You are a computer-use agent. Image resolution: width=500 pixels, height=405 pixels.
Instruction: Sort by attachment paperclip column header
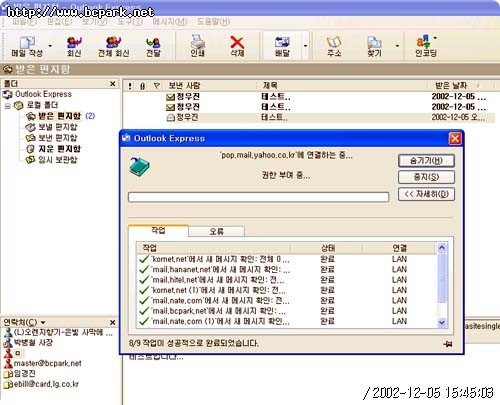[142, 86]
